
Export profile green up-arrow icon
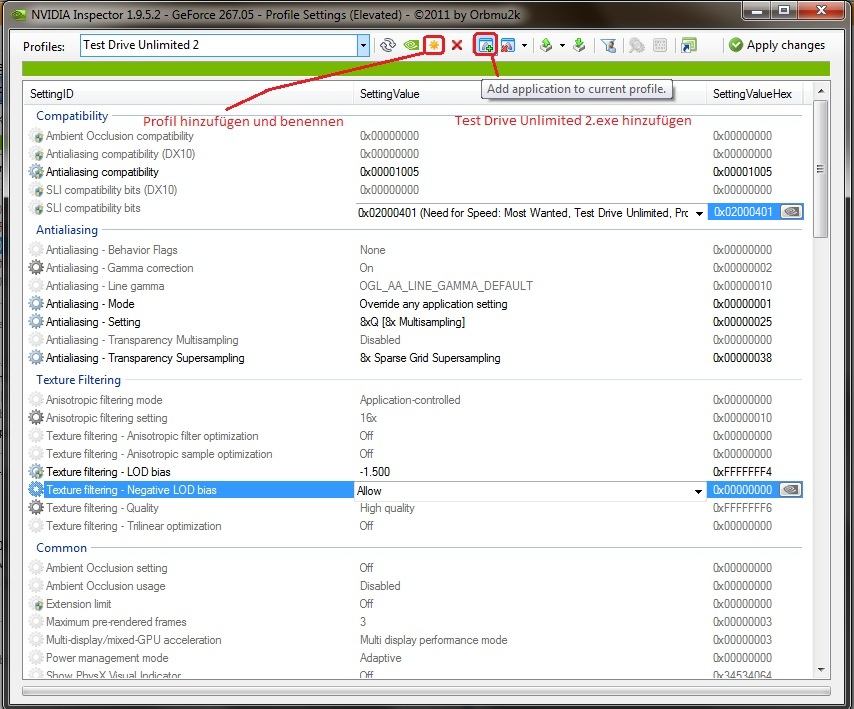[x=546, y=45]
